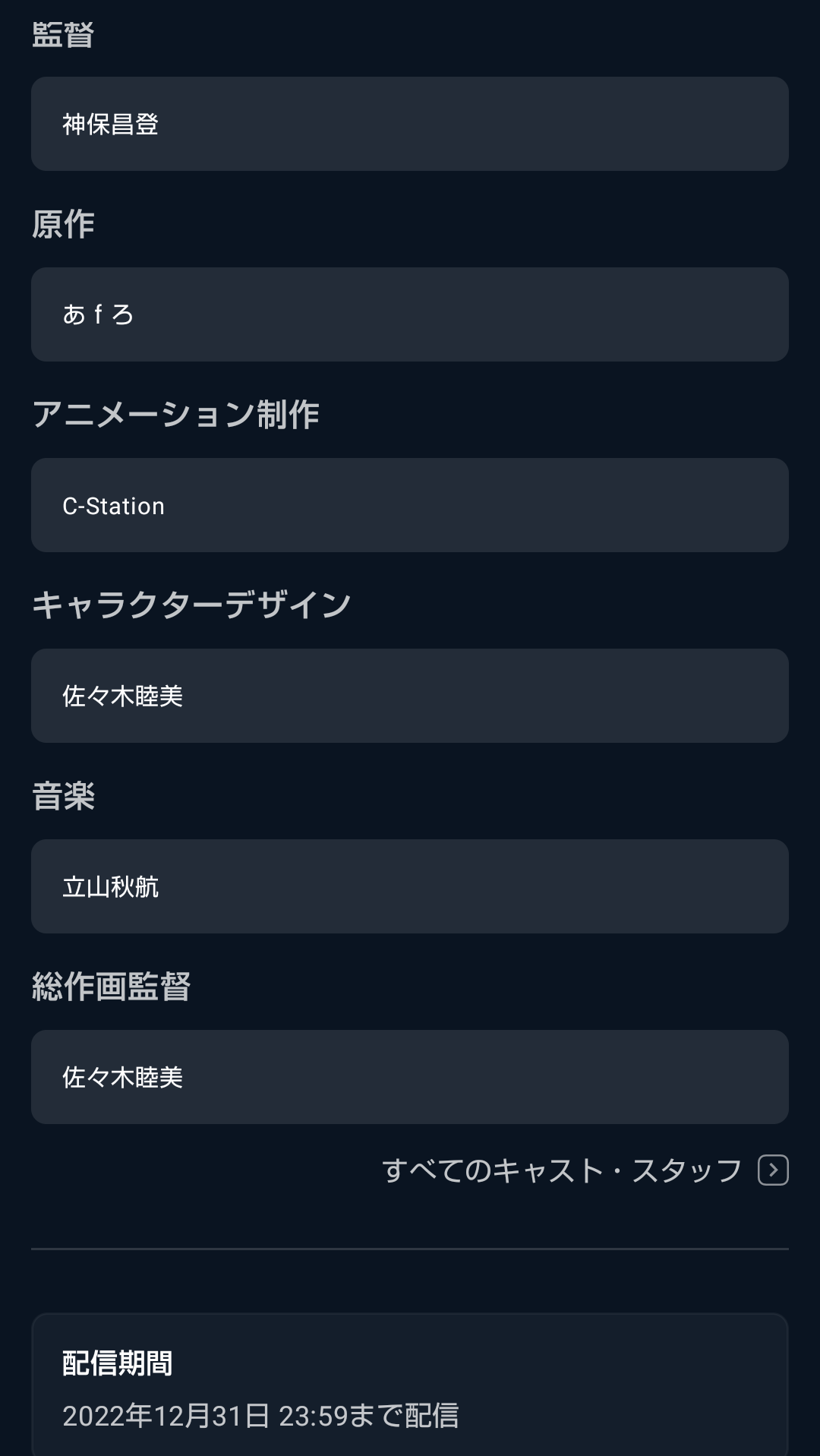The image size is (820, 1456).
Task: Open composer 立山秋航 card
Action: click(x=410, y=886)
